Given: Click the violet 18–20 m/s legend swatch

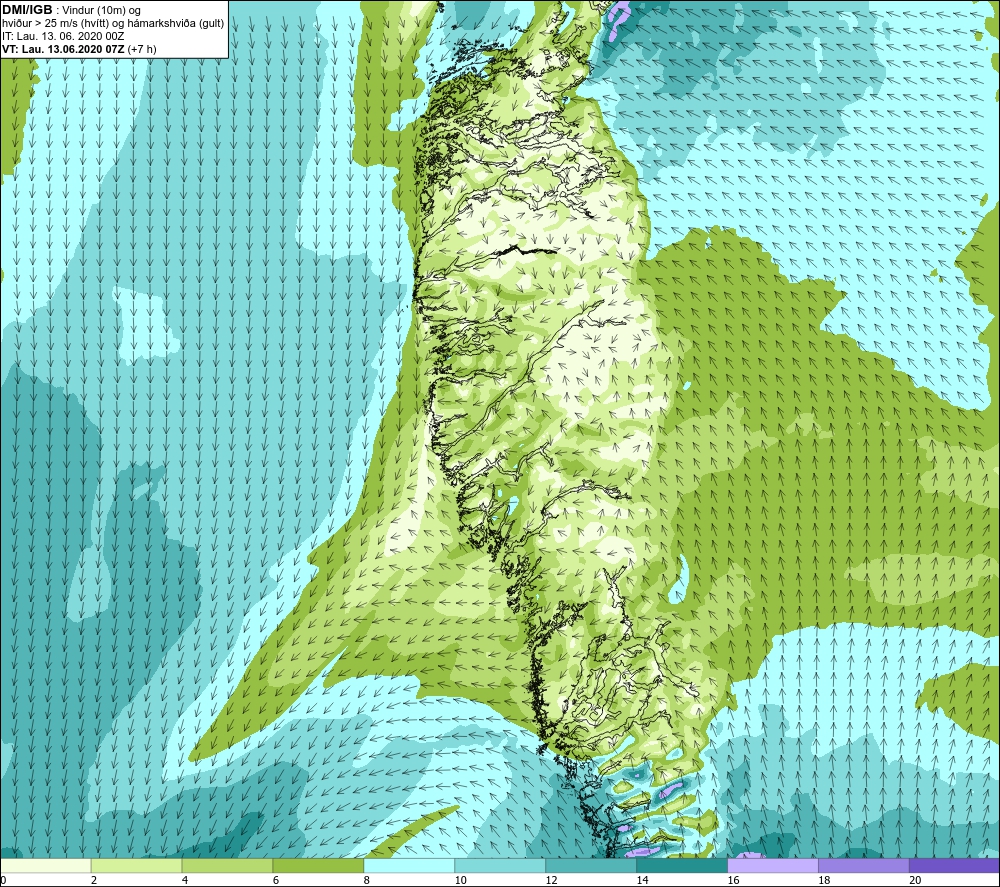Looking at the screenshot, I should pyautogui.click(x=864, y=865).
